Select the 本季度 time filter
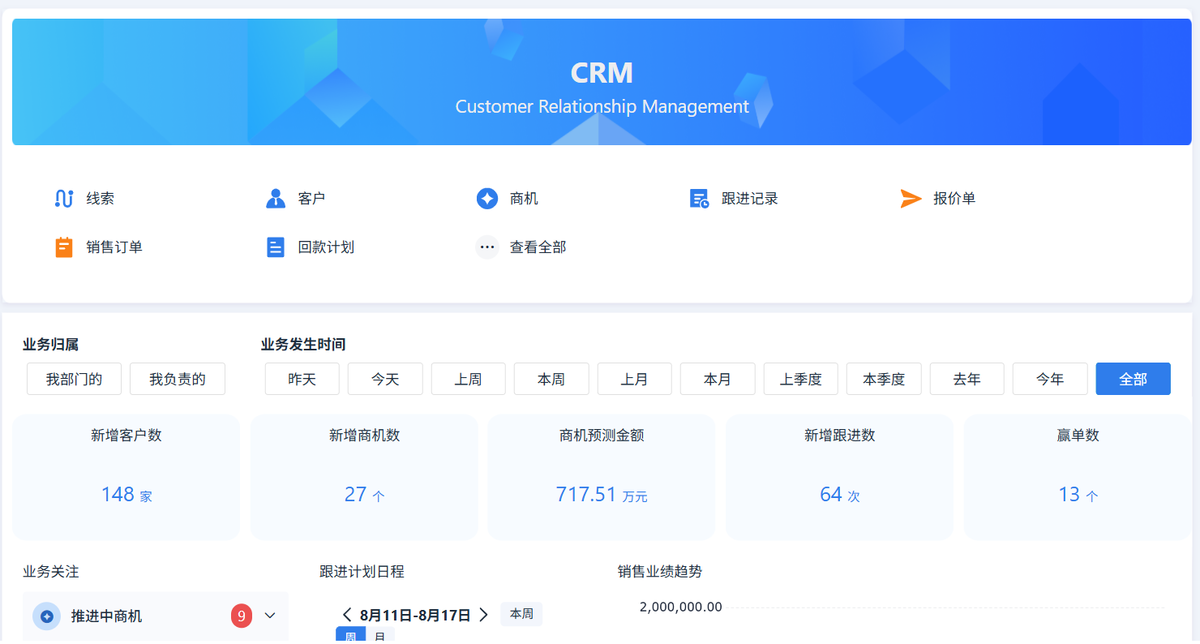 coord(884,379)
